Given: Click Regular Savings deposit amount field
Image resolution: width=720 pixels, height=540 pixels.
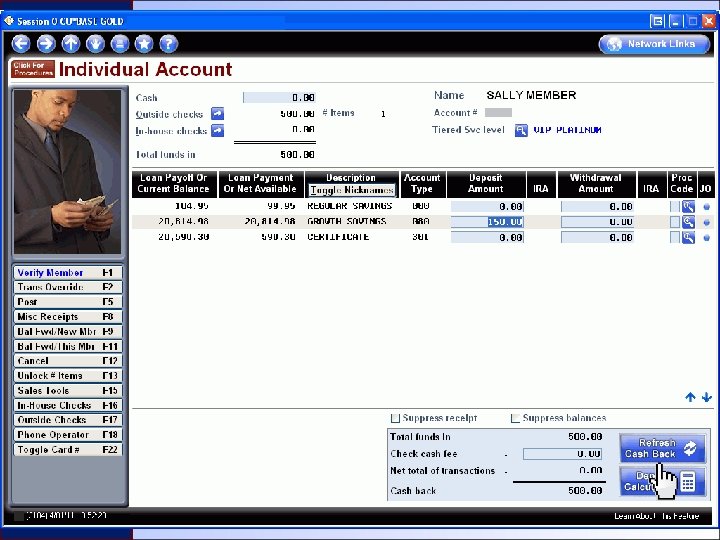Looking at the screenshot, I should [x=487, y=207].
